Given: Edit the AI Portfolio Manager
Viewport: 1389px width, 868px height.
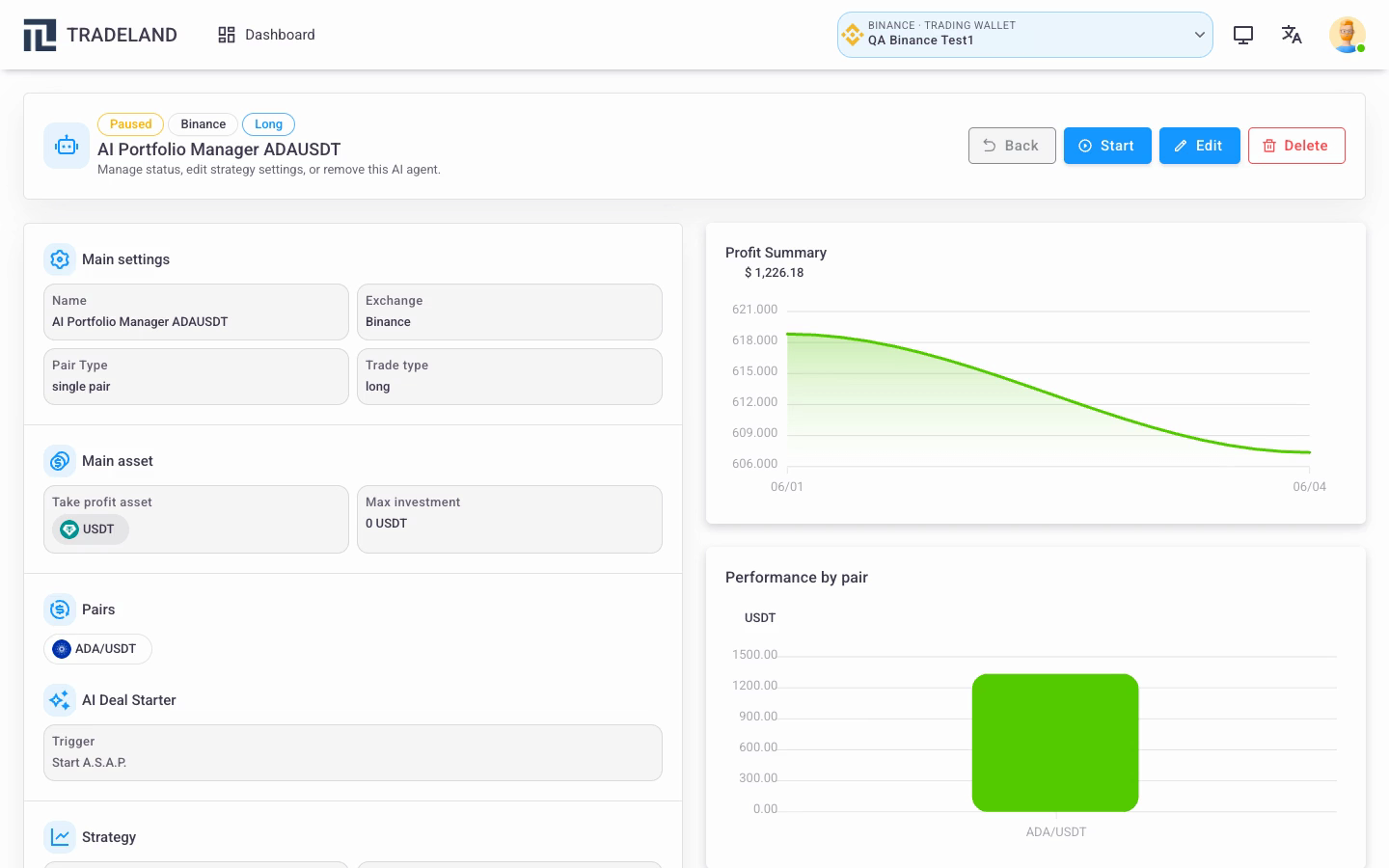Looking at the screenshot, I should pyautogui.click(x=1199, y=146).
